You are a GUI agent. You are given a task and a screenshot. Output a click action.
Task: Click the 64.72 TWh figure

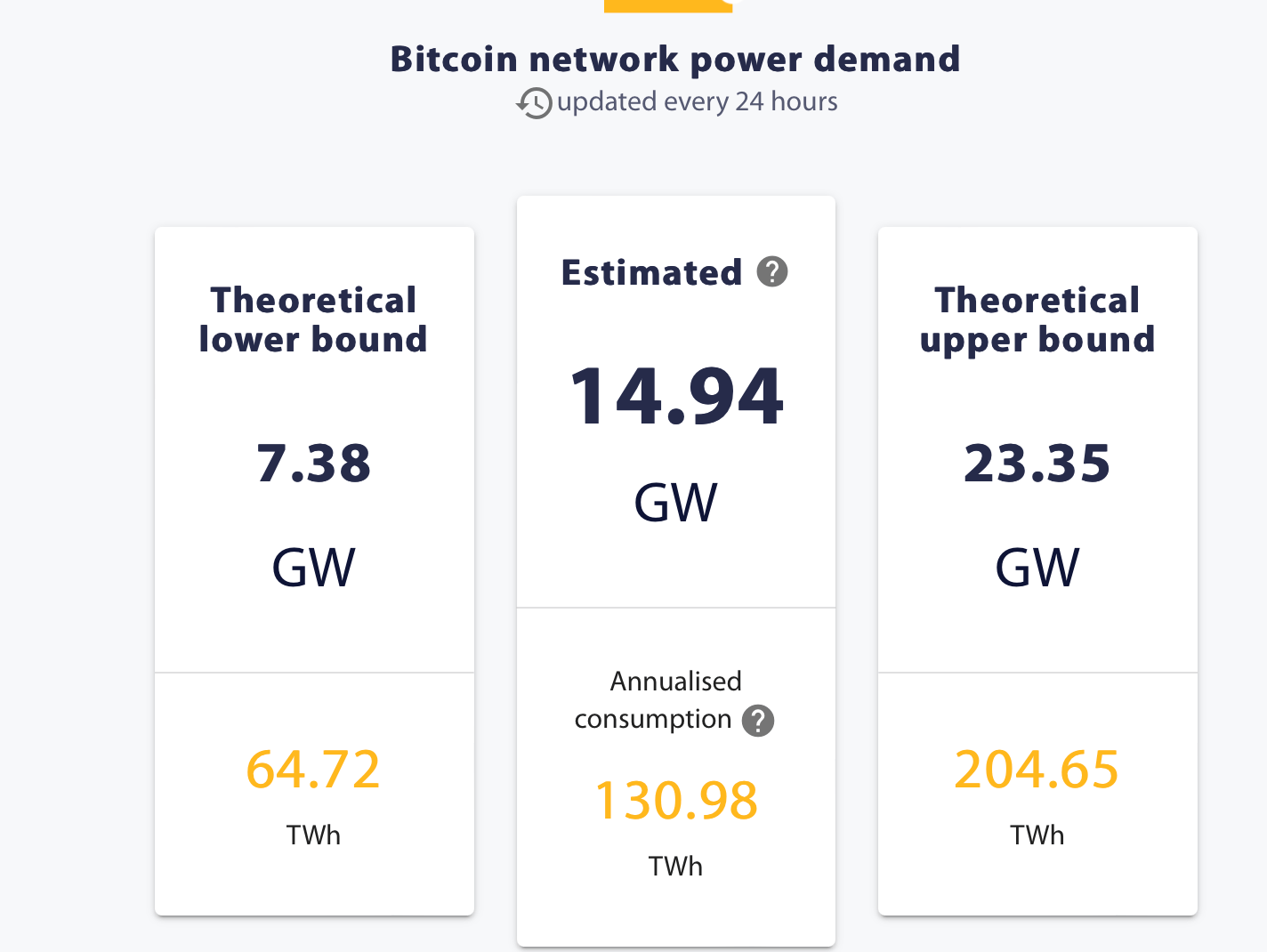[x=313, y=769]
